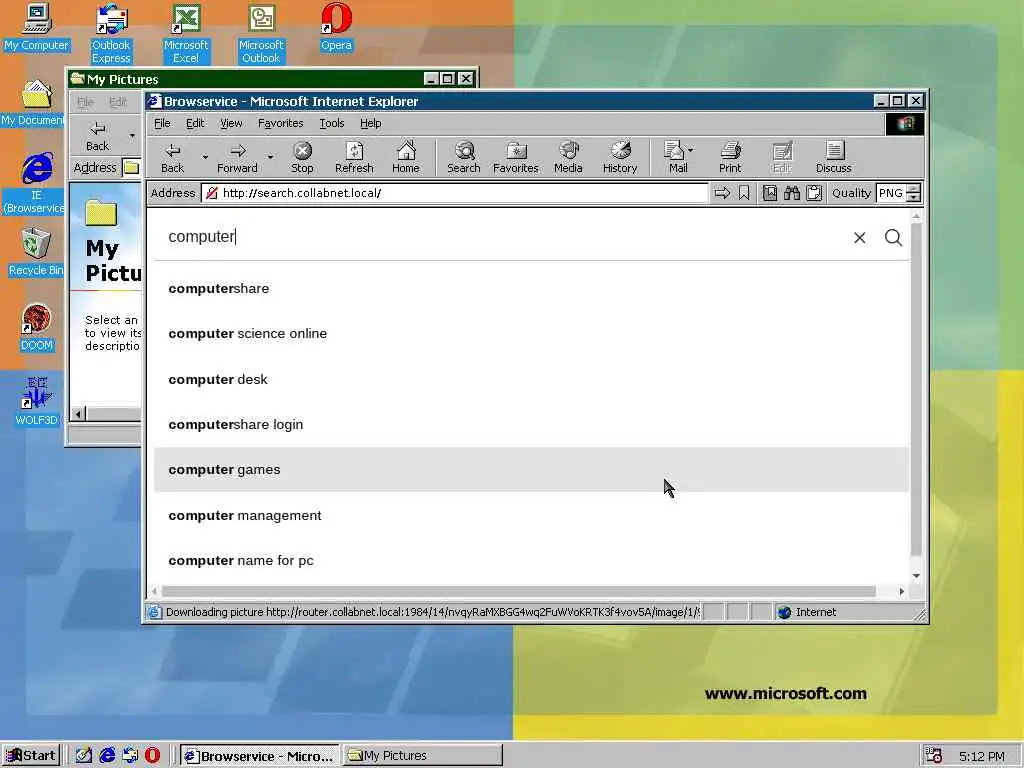
Task: Click the magnifying glass search icon
Action: pyautogui.click(x=893, y=238)
